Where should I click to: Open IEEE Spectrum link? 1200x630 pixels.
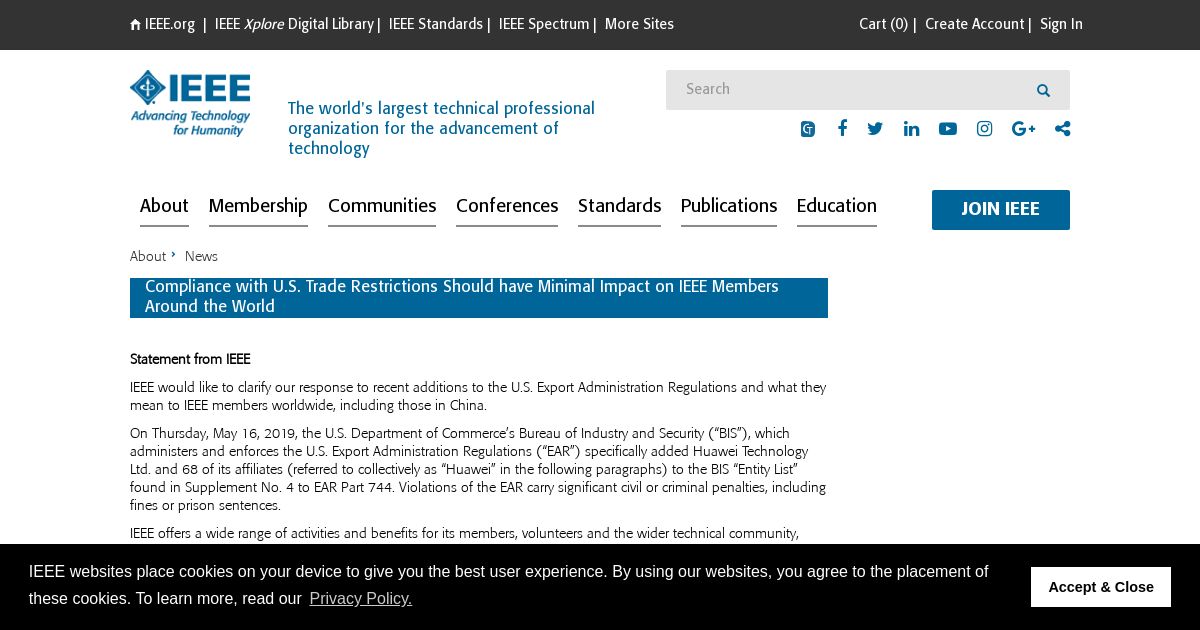[544, 25]
